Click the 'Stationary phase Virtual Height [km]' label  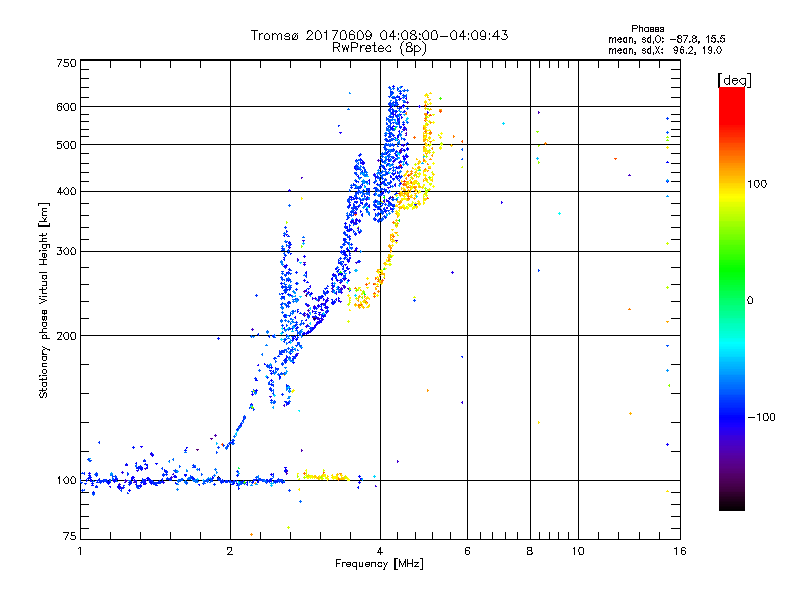44,300
